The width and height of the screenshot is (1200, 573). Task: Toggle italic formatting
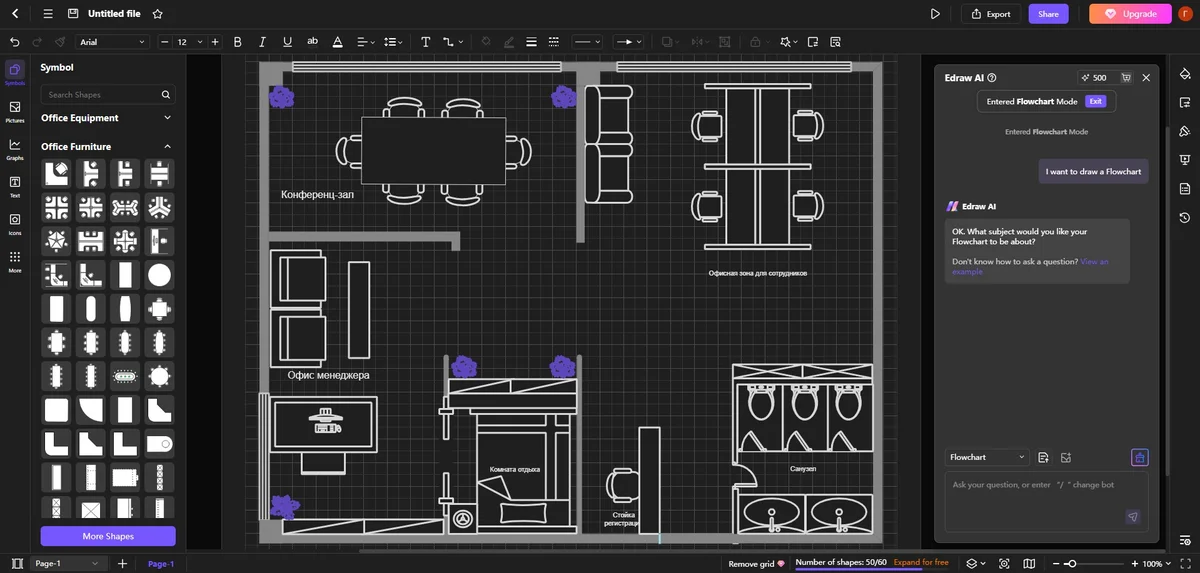coord(262,42)
